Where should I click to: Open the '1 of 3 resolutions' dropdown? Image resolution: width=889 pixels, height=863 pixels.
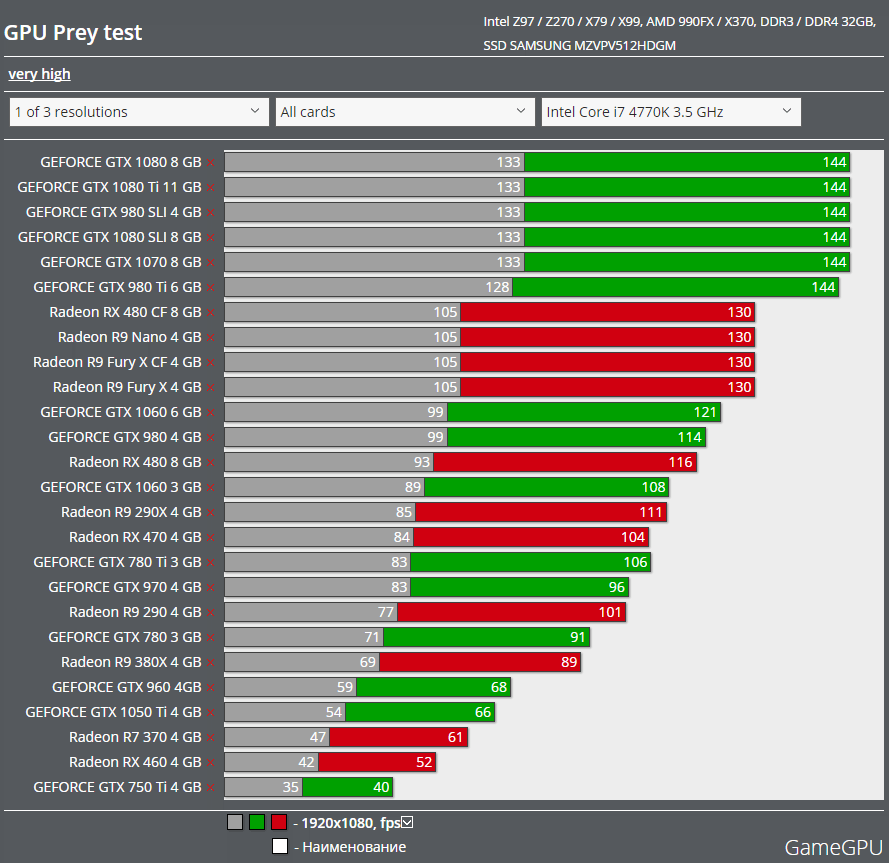point(139,112)
